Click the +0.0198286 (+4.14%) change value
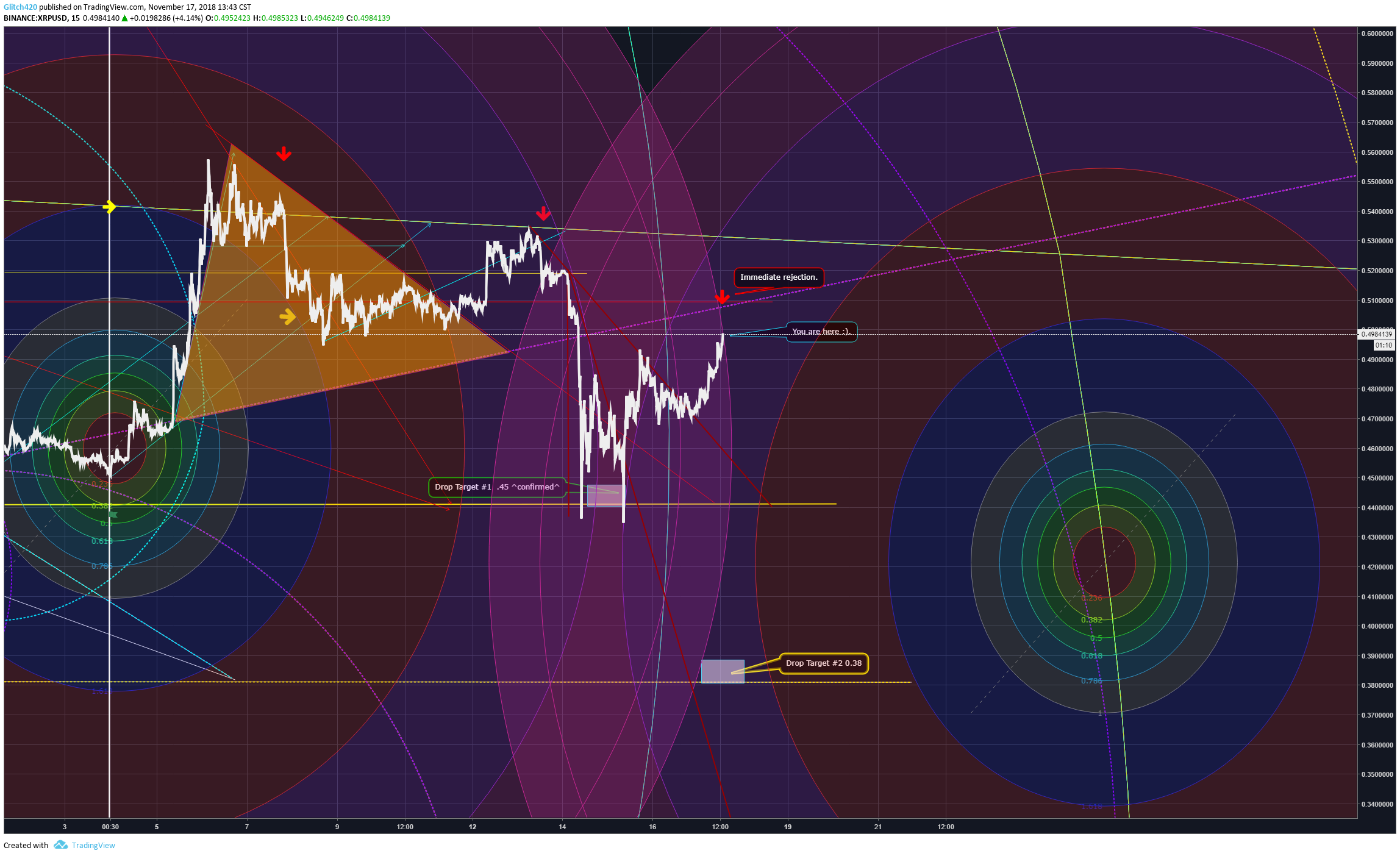The image size is (1400, 856). (166, 18)
